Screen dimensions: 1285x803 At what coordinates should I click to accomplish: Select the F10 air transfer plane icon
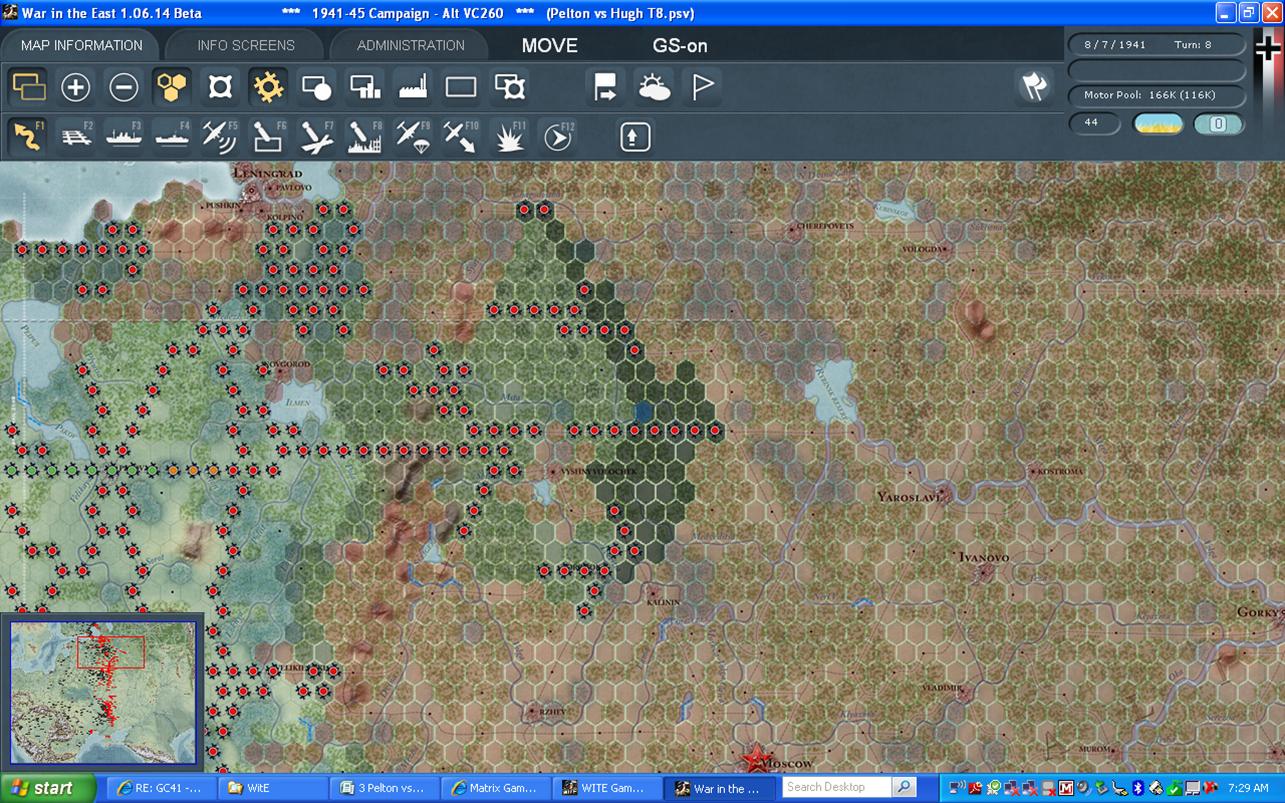coord(461,136)
